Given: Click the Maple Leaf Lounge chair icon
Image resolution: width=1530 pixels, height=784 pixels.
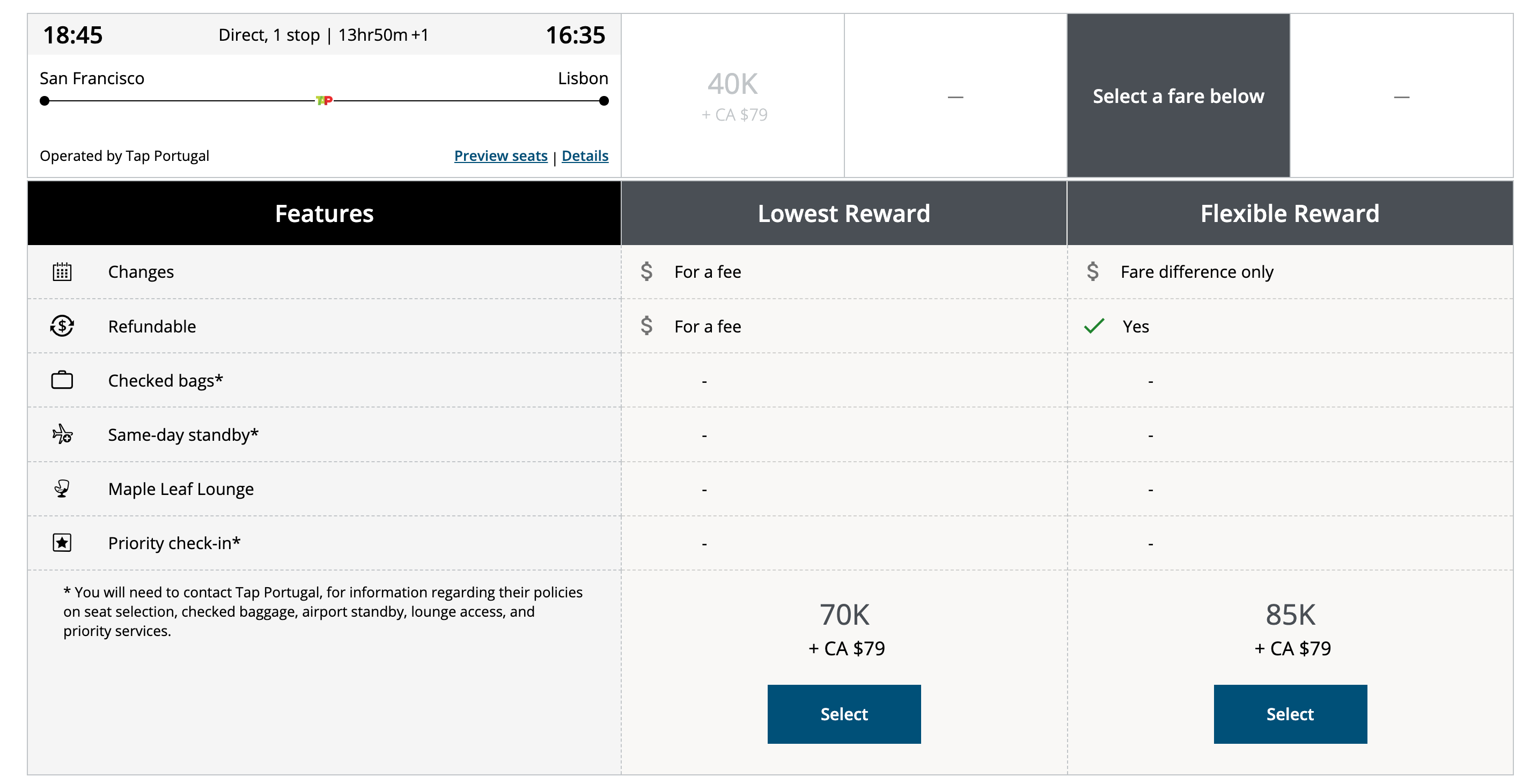Looking at the screenshot, I should coord(62,489).
